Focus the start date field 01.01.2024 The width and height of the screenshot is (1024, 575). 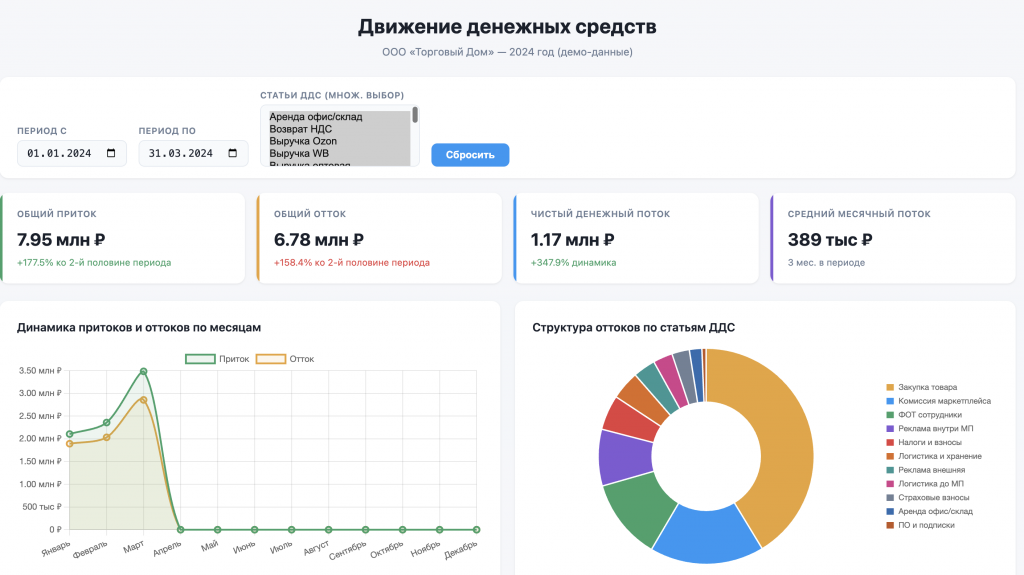(x=72, y=154)
